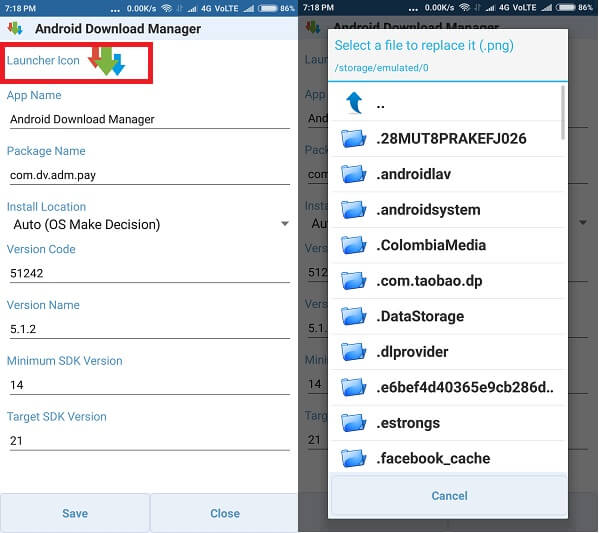
Task: Open the .androidsystem folder name
Action: pos(428,209)
